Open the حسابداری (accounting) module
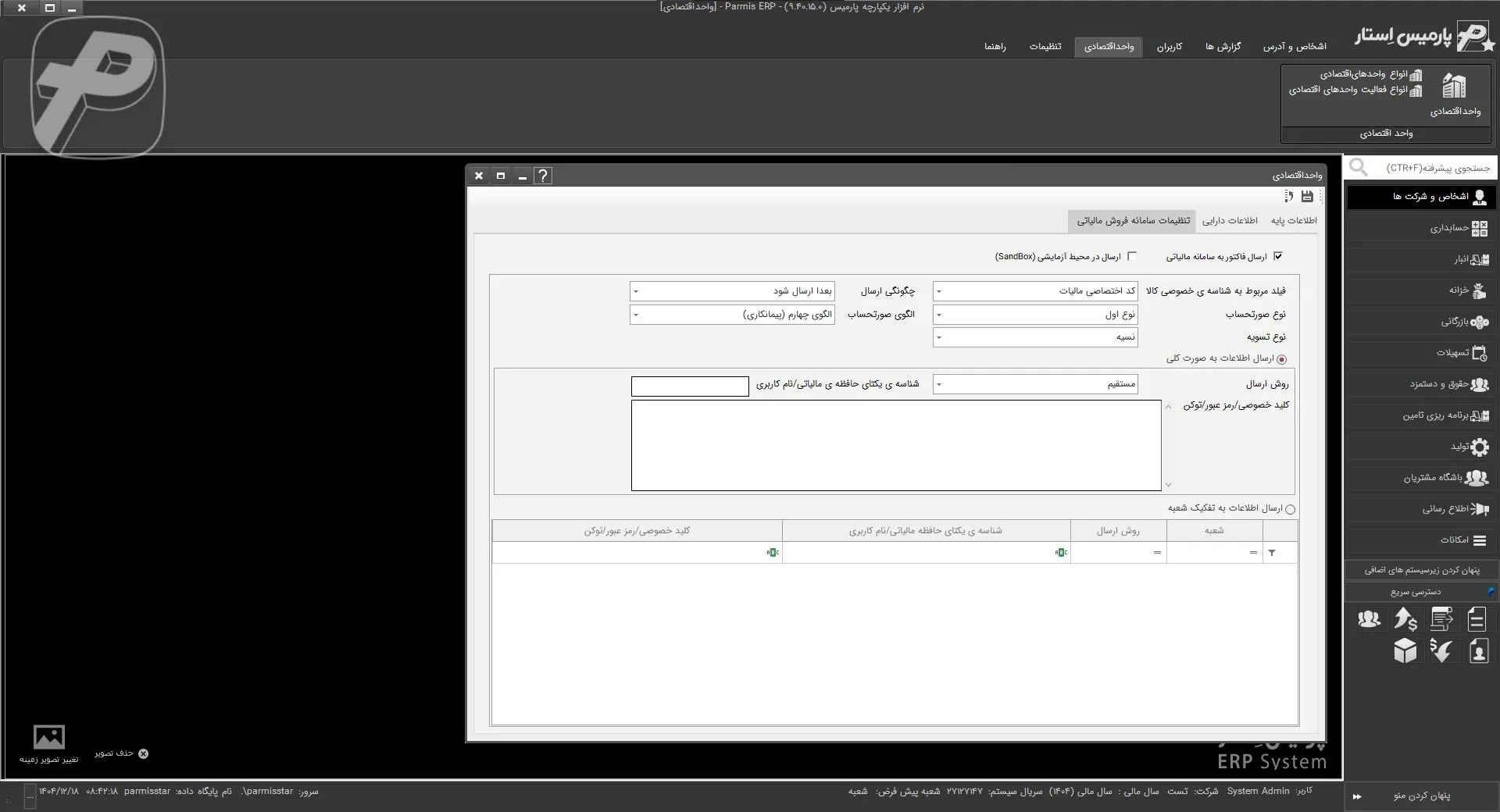This screenshot has height=812, width=1500. pos(1421,228)
